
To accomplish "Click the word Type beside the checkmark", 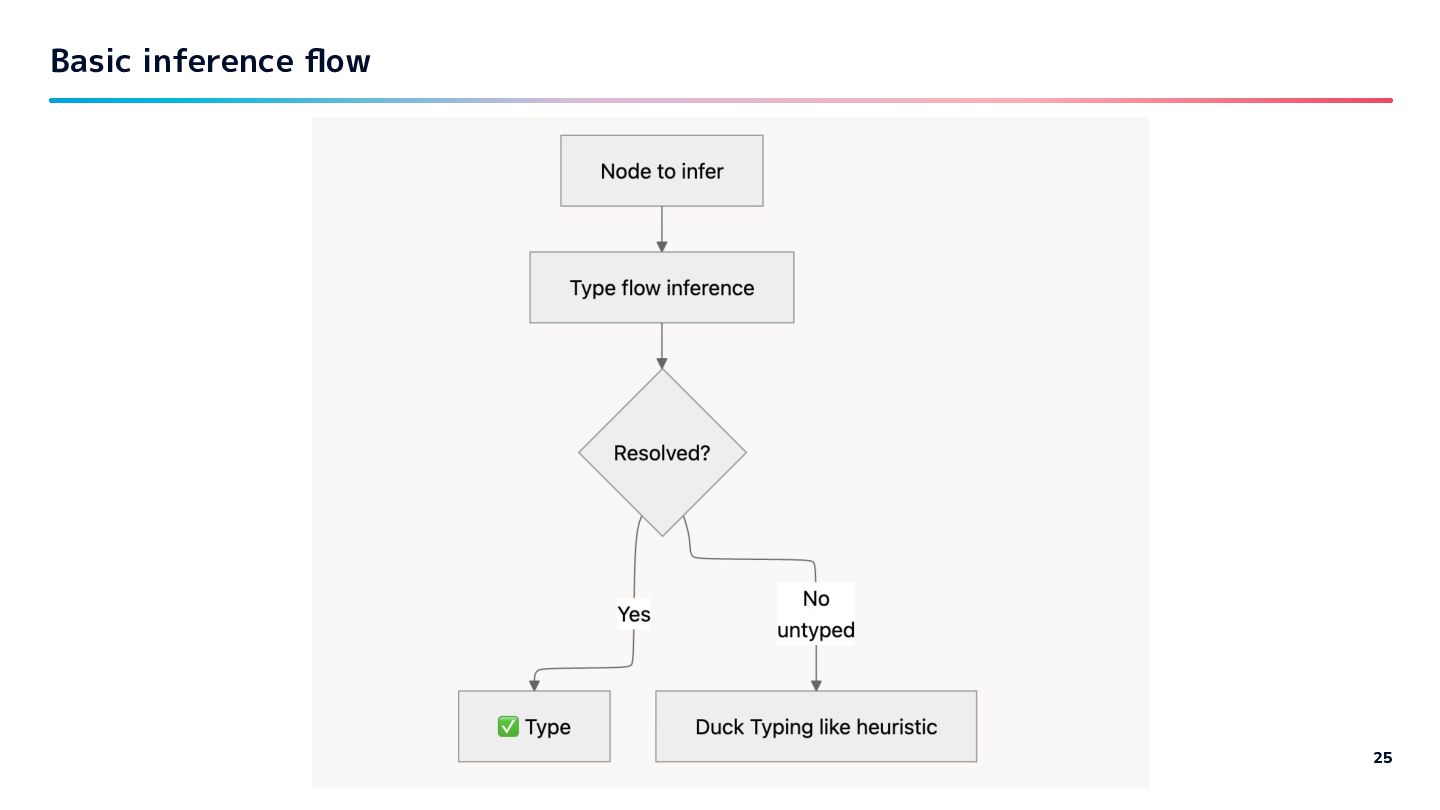I will pyautogui.click(x=548, y=727).
